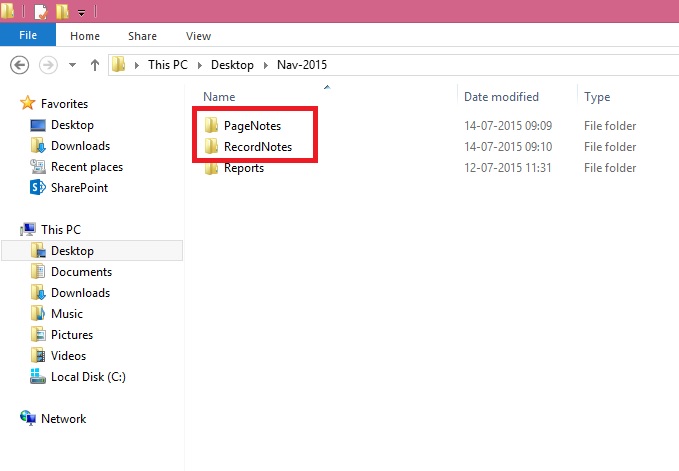Image resolution: width=679 pixels, height=471 pixels.
Task: Open Customize Quick Access Toolbar dropdown
Action: (x=81, y=13)
